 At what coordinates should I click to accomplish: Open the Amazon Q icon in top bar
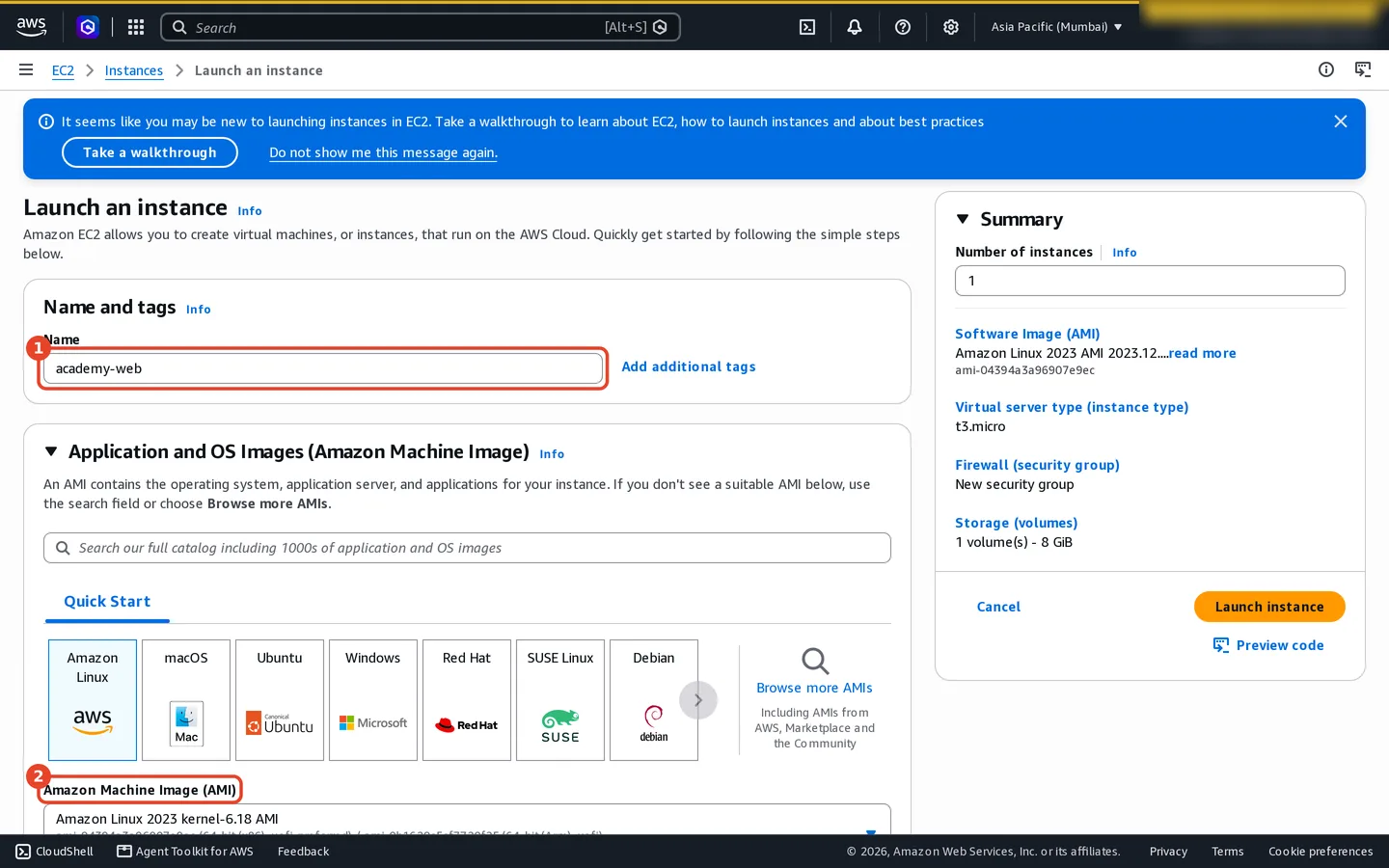coord(88,27)
